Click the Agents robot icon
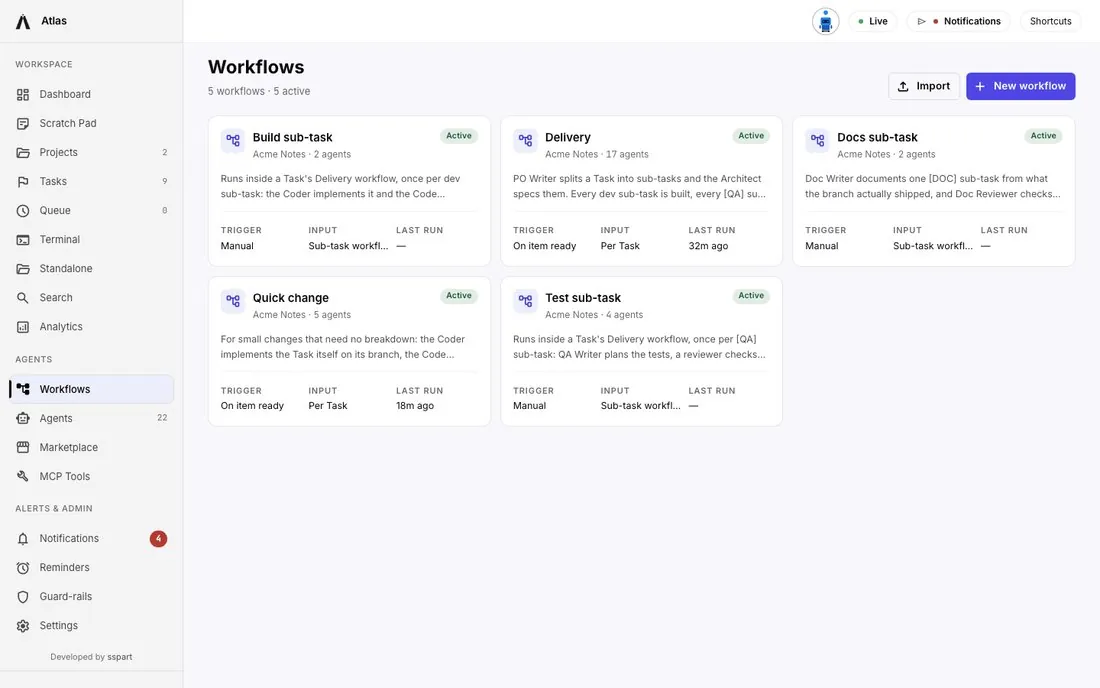1100x688 pixels. [x=23, y=419]
